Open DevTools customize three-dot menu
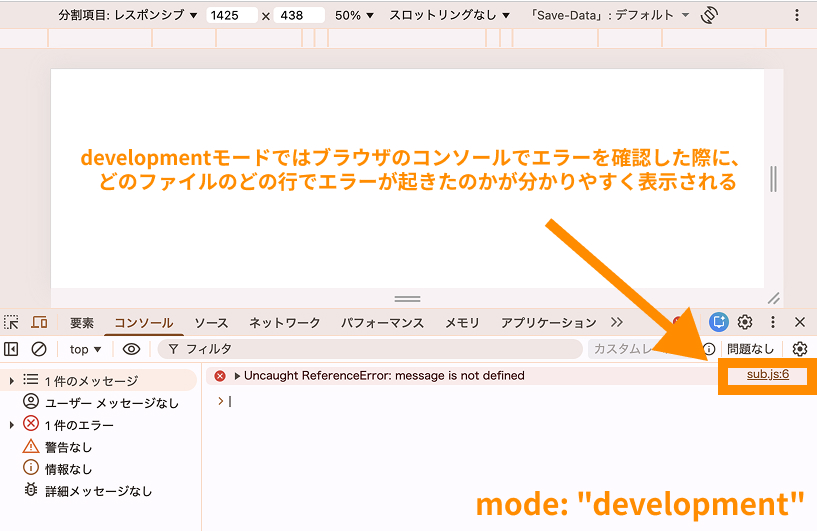The image size is (817, 531). [773, 322]
